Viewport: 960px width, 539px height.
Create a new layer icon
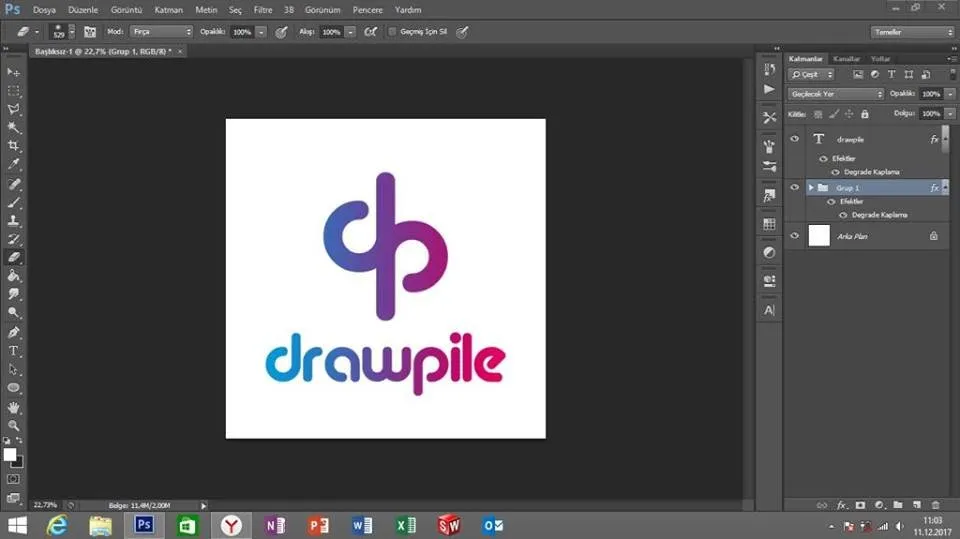[917, 505]
